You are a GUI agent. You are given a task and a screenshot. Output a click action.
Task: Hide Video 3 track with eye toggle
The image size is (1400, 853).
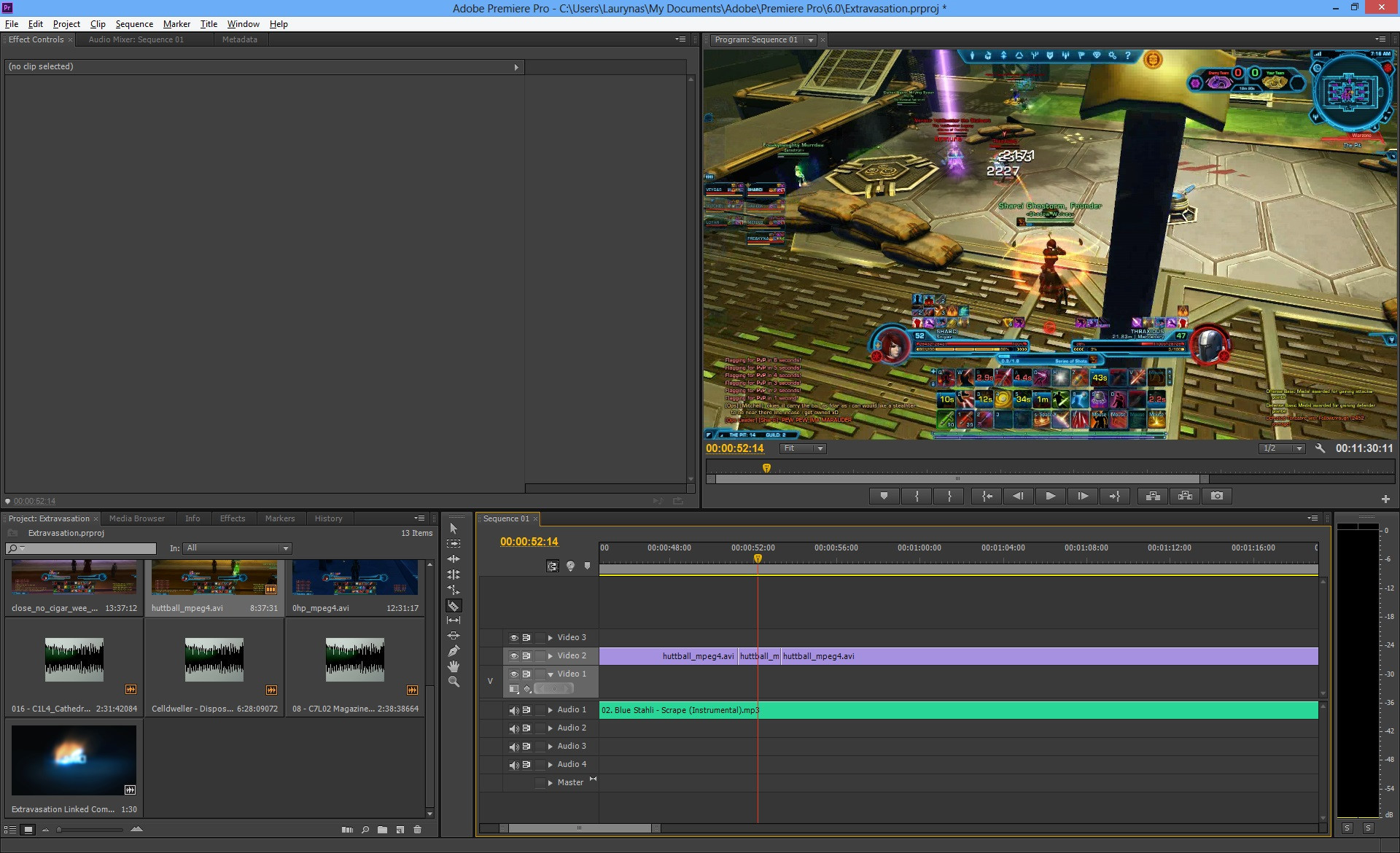click(513, 638)
